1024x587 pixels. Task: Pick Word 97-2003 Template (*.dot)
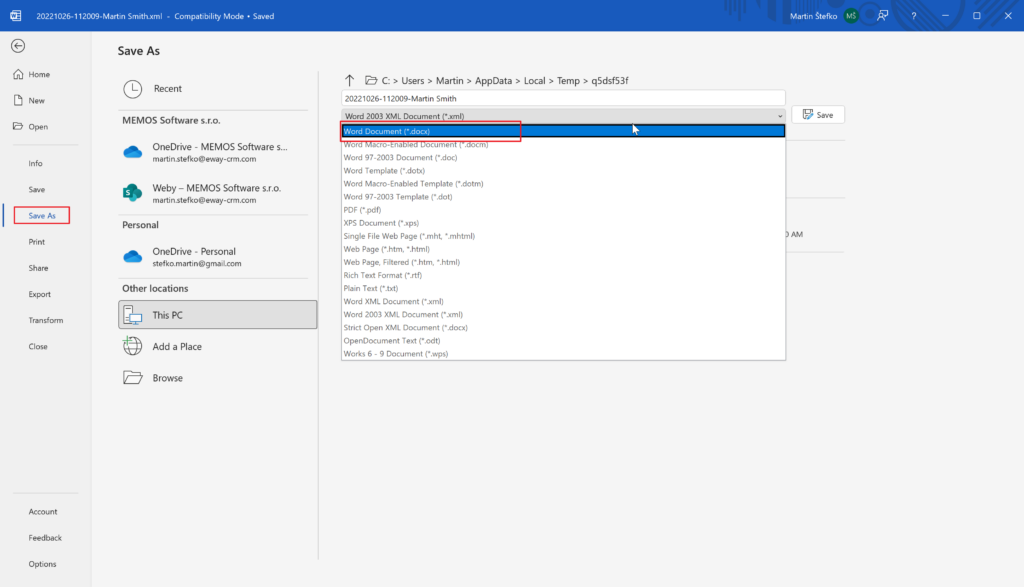tap(563, 197)
